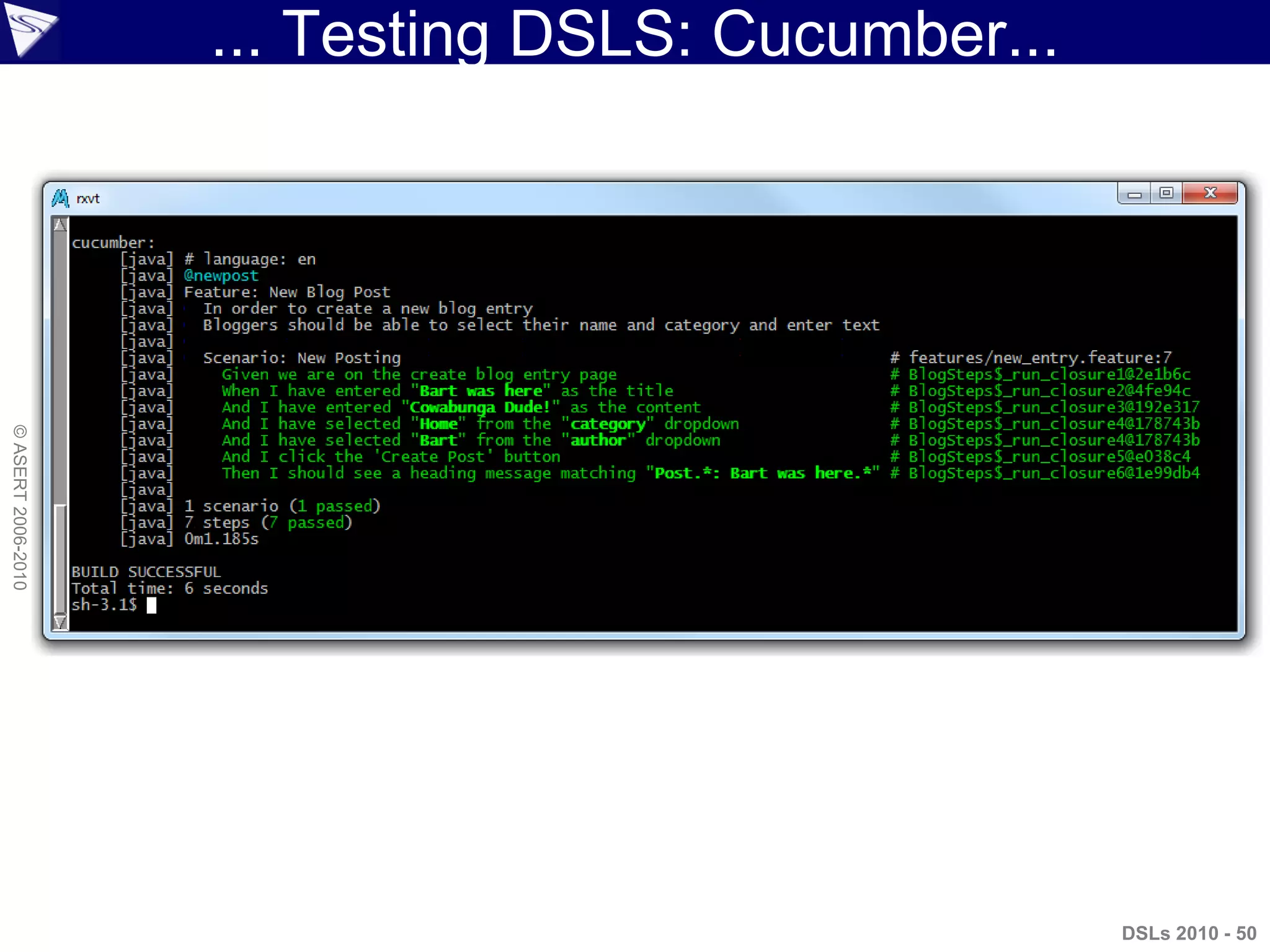Click the rxvt window title text
Image resolution: width=1270 pixels, height=952 pixels.
click(88, 199)
